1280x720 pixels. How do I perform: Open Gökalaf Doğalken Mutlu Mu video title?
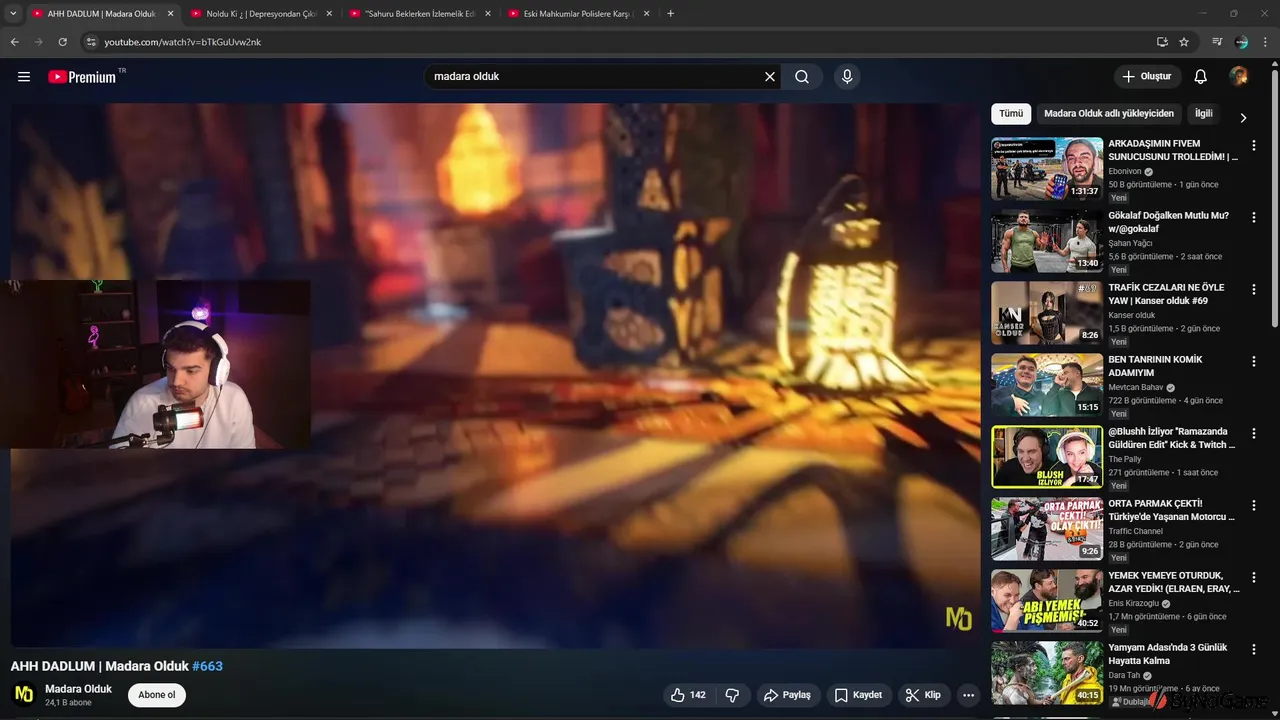[1168, 222]
